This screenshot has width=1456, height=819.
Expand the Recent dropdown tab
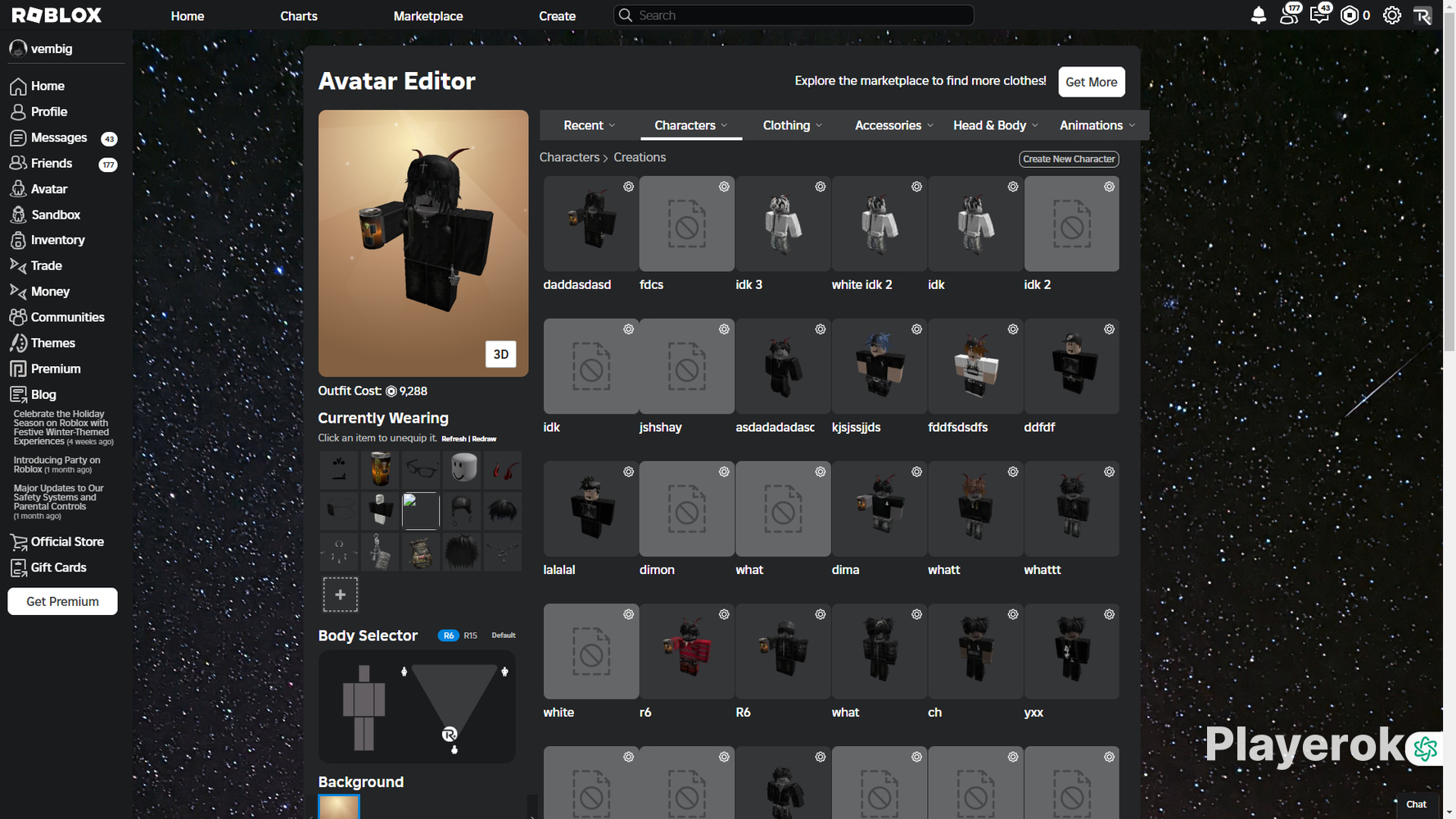point(589,125)
